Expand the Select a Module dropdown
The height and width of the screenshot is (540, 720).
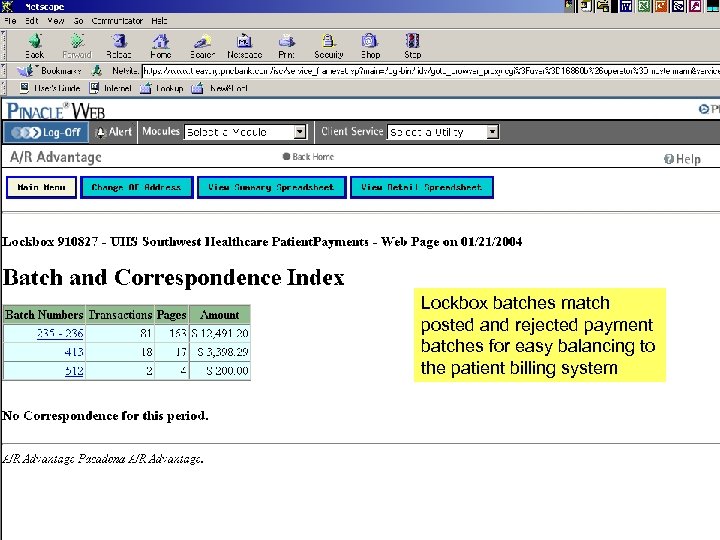coord(300,132)
